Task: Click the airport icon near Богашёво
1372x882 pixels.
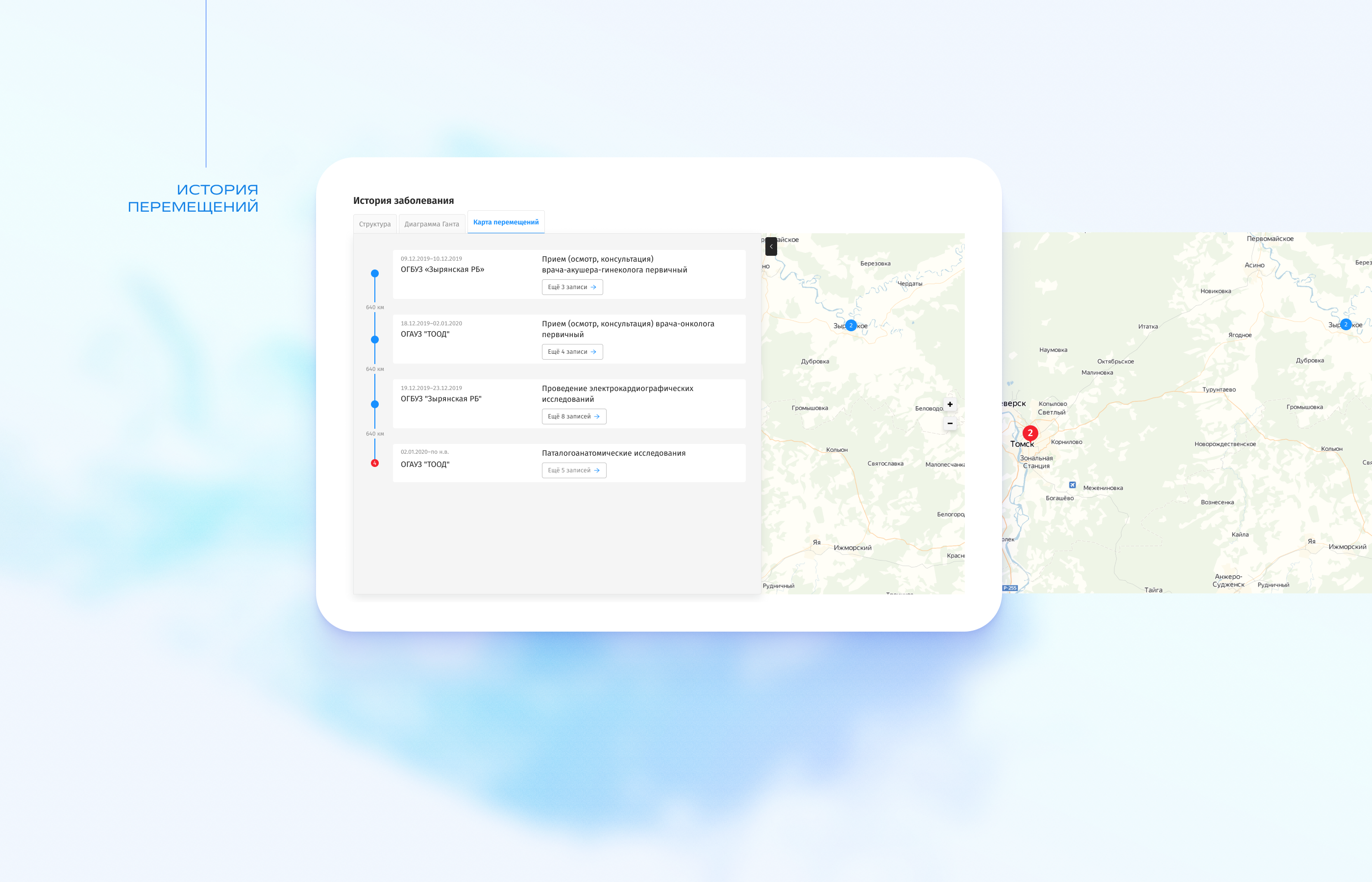Action: pyautogui.click(x=1072, y=485)
